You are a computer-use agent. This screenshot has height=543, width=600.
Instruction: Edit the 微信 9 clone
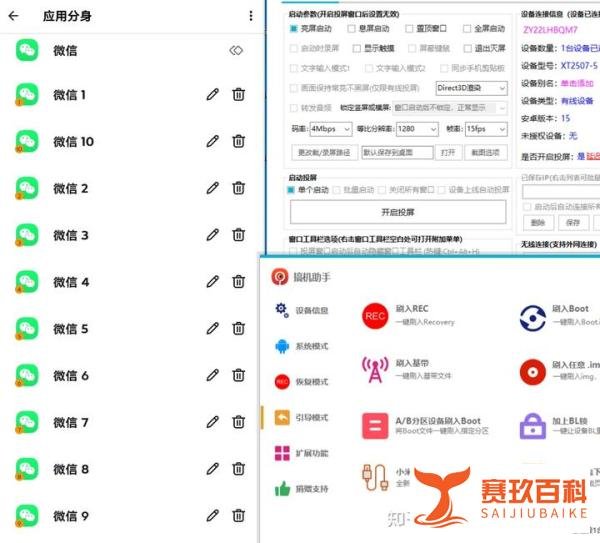coord(213,515)
